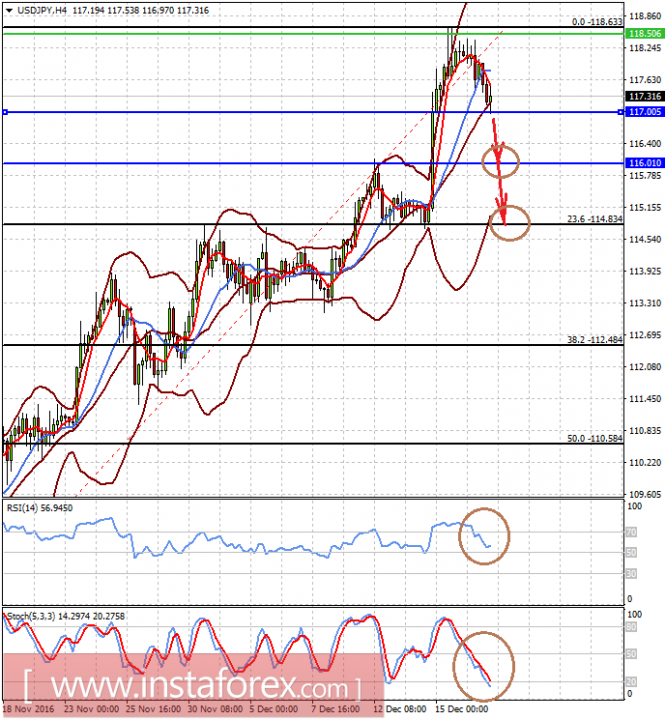The height and width of the screenshot is (720, 665).
Task: Click the blue 116.010 price label
Action: pyautogui.click(x=645, y=163)
